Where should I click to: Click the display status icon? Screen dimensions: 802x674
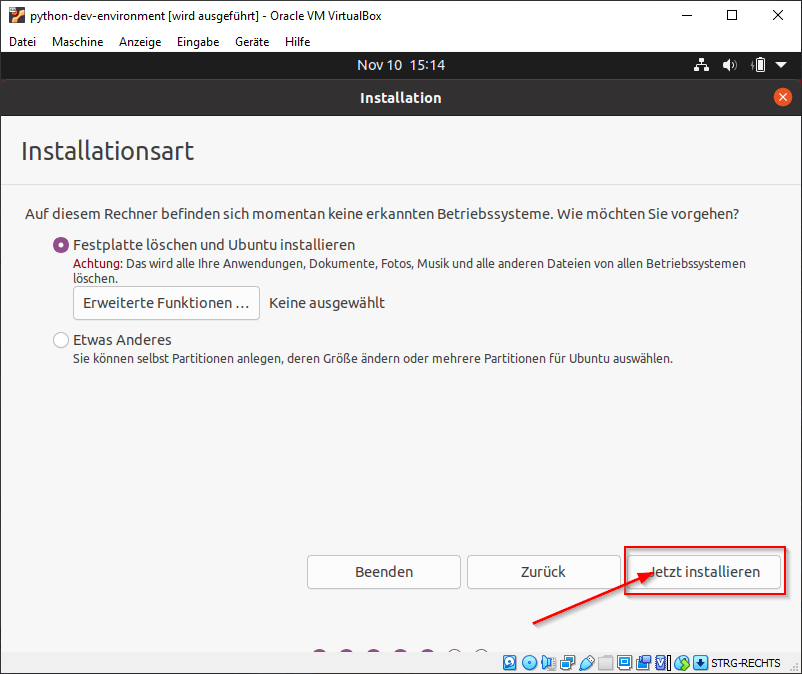coord(624,663)
